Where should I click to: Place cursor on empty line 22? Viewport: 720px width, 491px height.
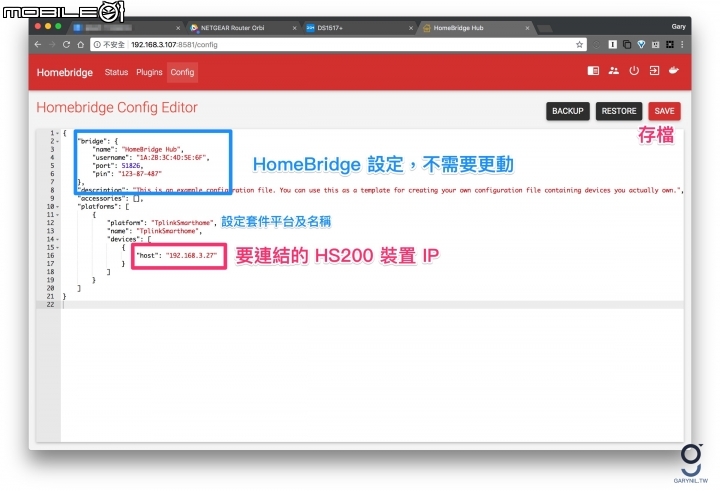[x=372, y=305]
